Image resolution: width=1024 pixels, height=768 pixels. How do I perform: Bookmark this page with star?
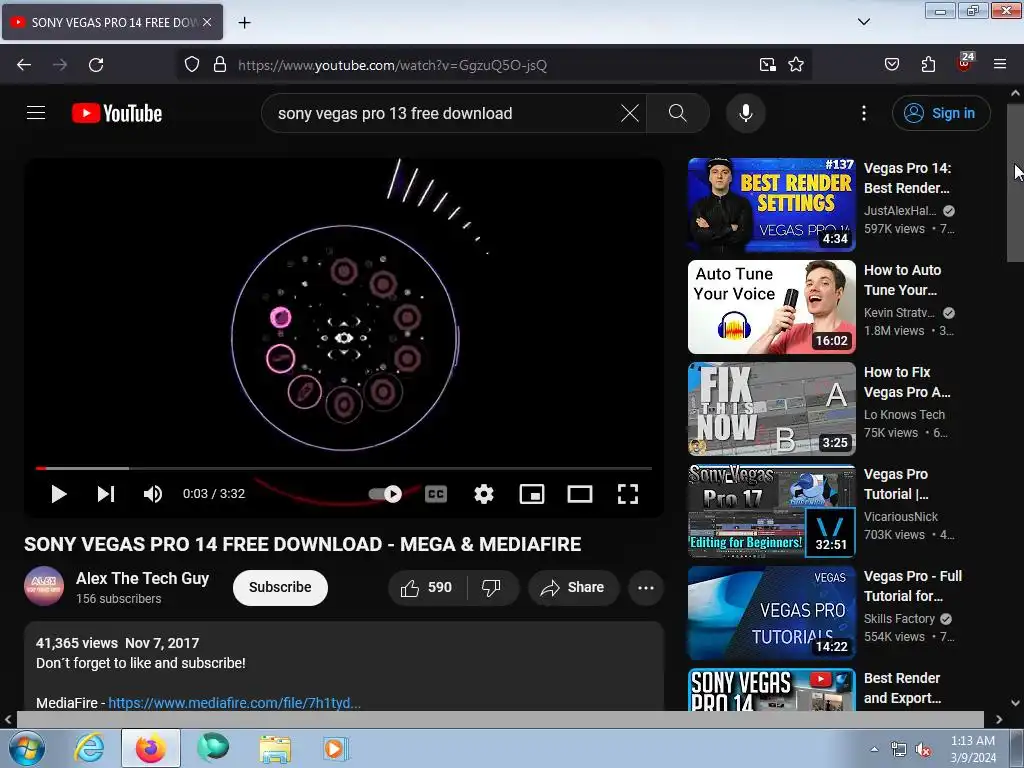click(x=795, y=65)
